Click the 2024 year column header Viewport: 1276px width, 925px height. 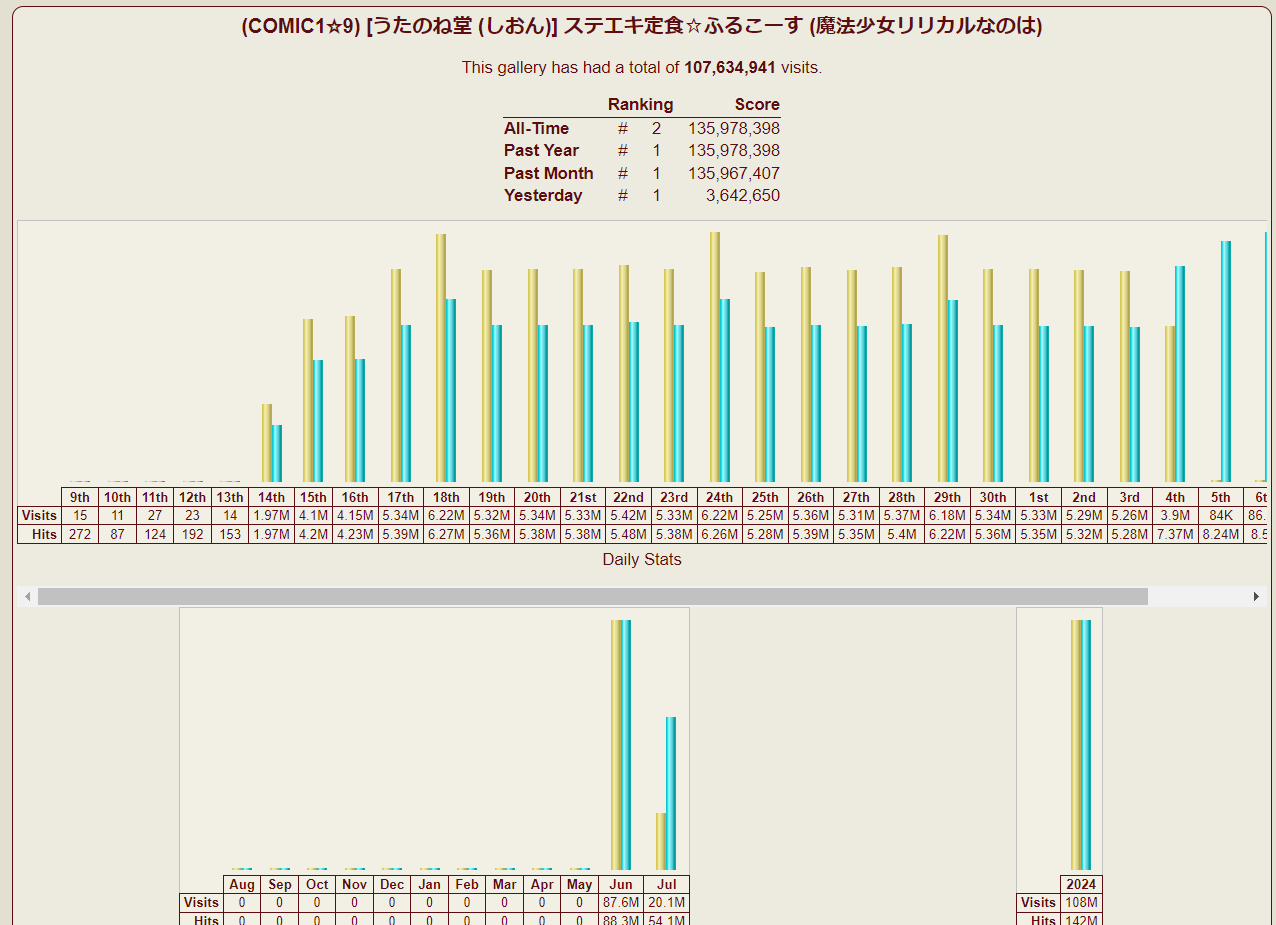click(x=1081, y=885)
